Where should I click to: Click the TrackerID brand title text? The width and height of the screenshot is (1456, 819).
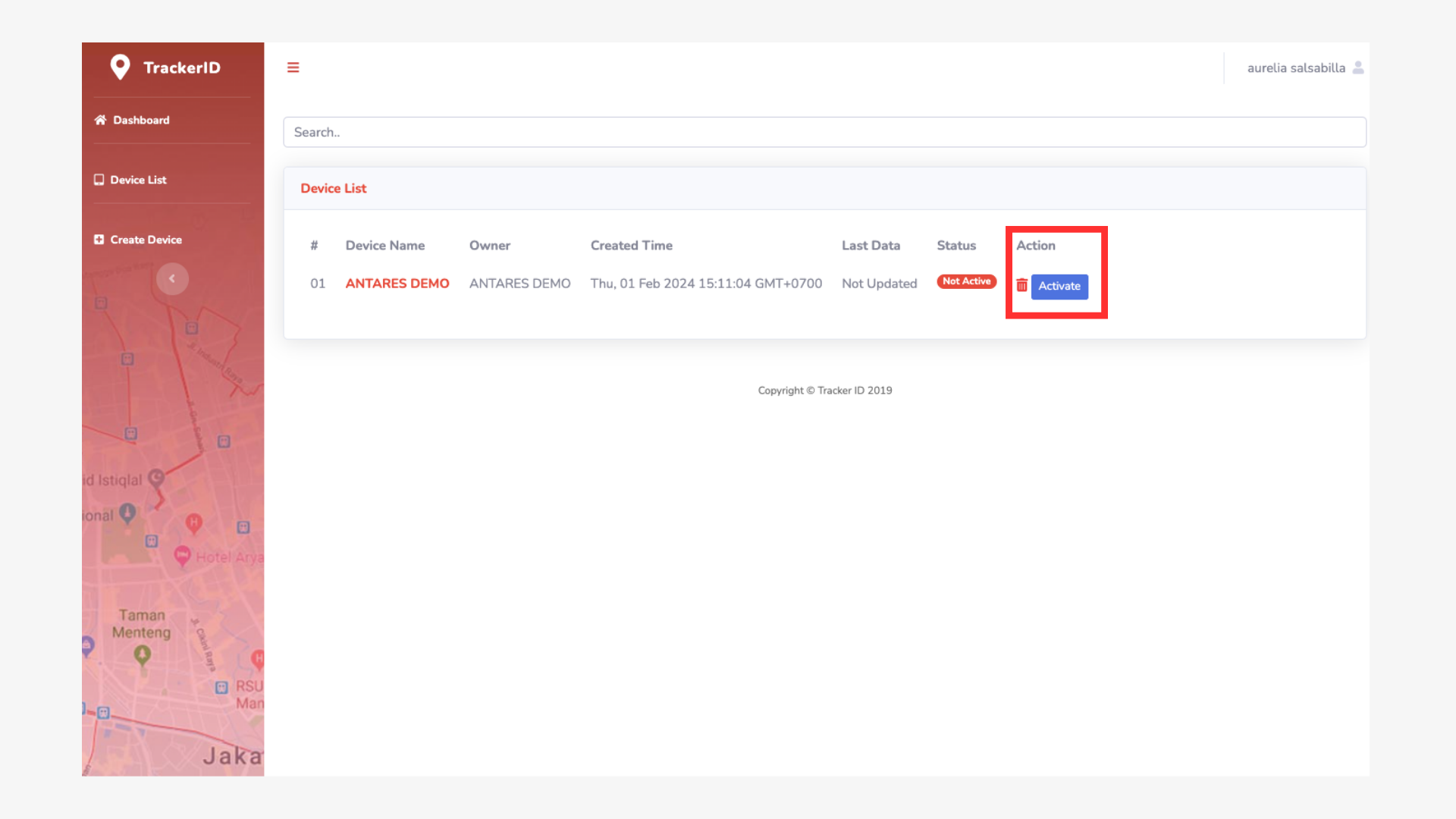[x=182, y=67]
